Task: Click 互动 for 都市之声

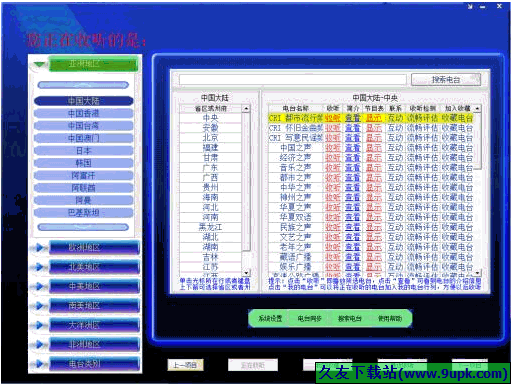Action: click(x=395, y=177)
